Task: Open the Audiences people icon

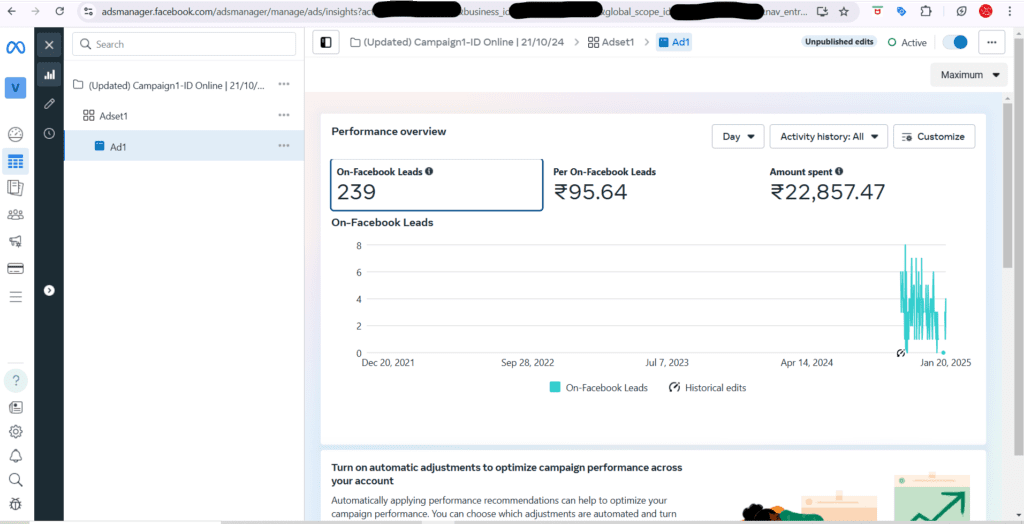Action: 16,214
